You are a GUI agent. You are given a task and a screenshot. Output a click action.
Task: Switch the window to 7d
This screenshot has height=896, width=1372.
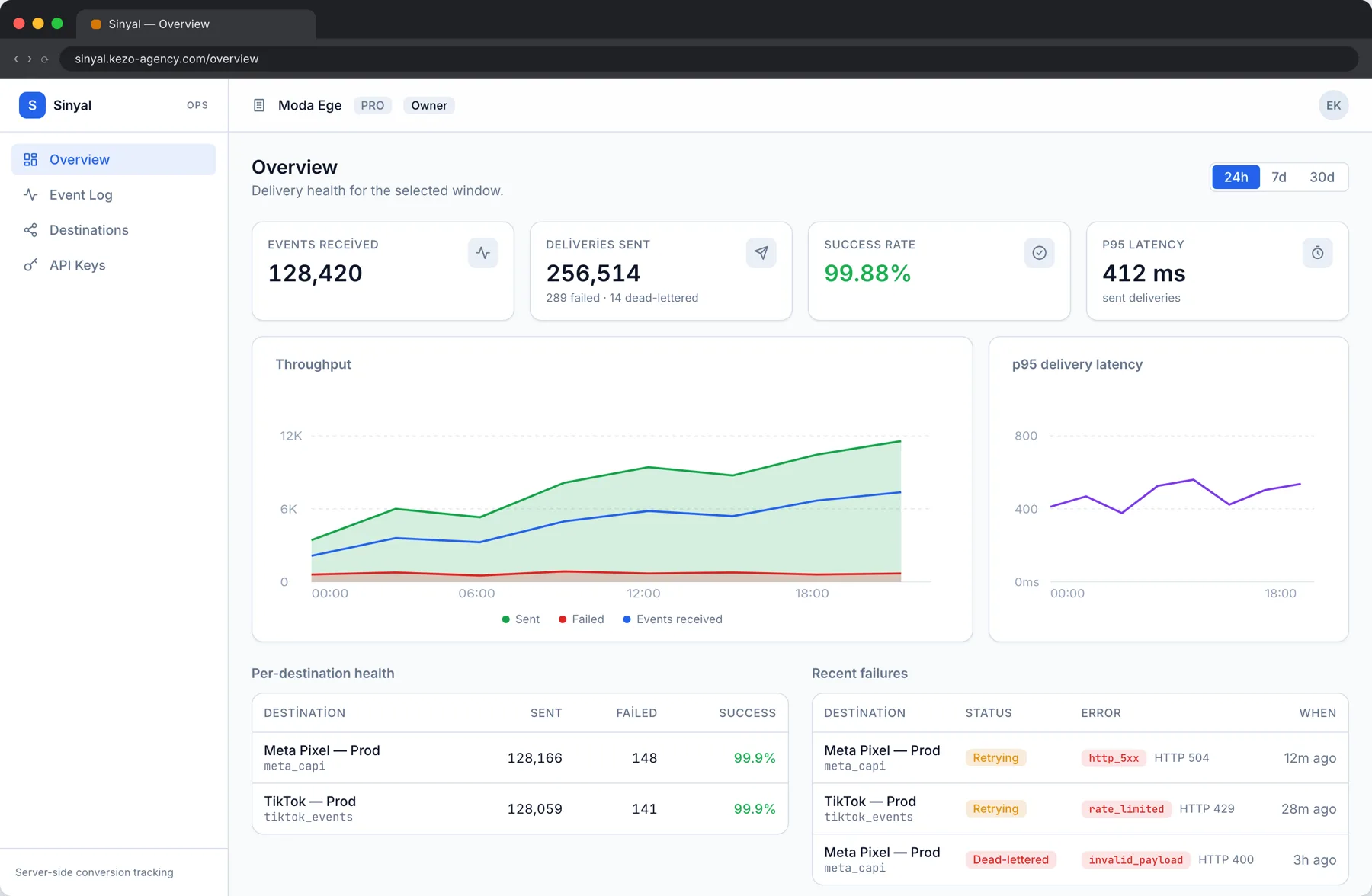1279,177
